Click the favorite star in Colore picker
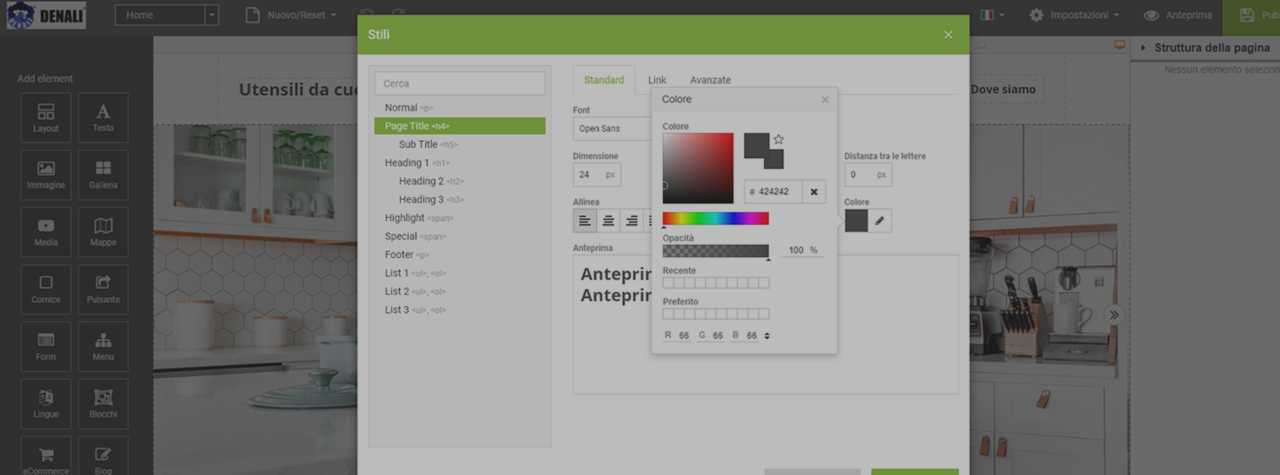Image resolution: width=1280 pixels, height=475 pixels. coord(778,140)
